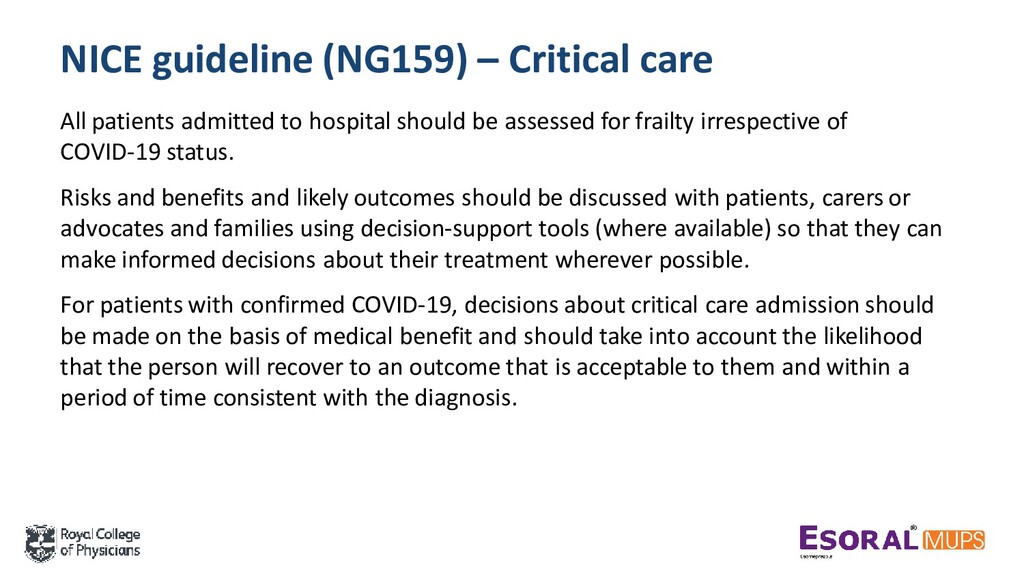The height and width of the screenshot is (576, 1024).
Task: Click the words "medical benefit"
Action: coord(392,336)
